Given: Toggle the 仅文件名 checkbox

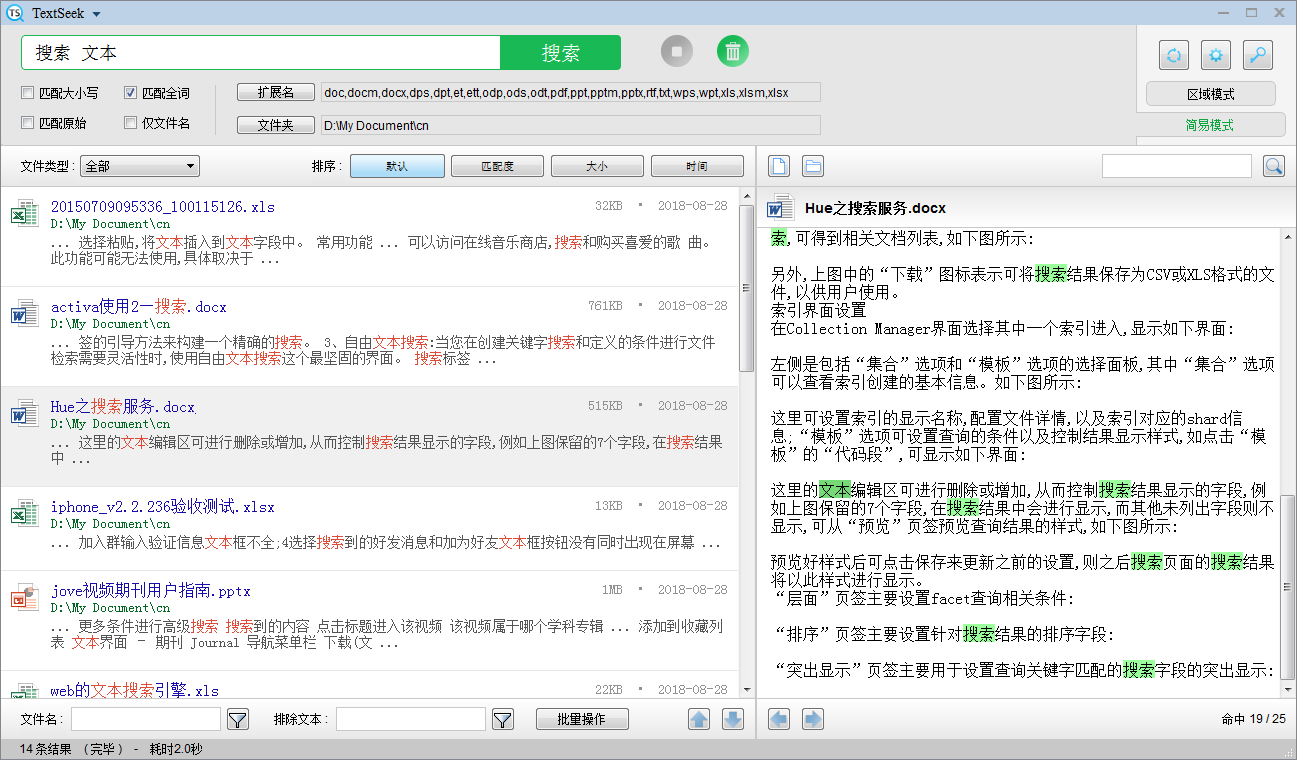Looking at the screenshot, I should (x=130, y=123).
